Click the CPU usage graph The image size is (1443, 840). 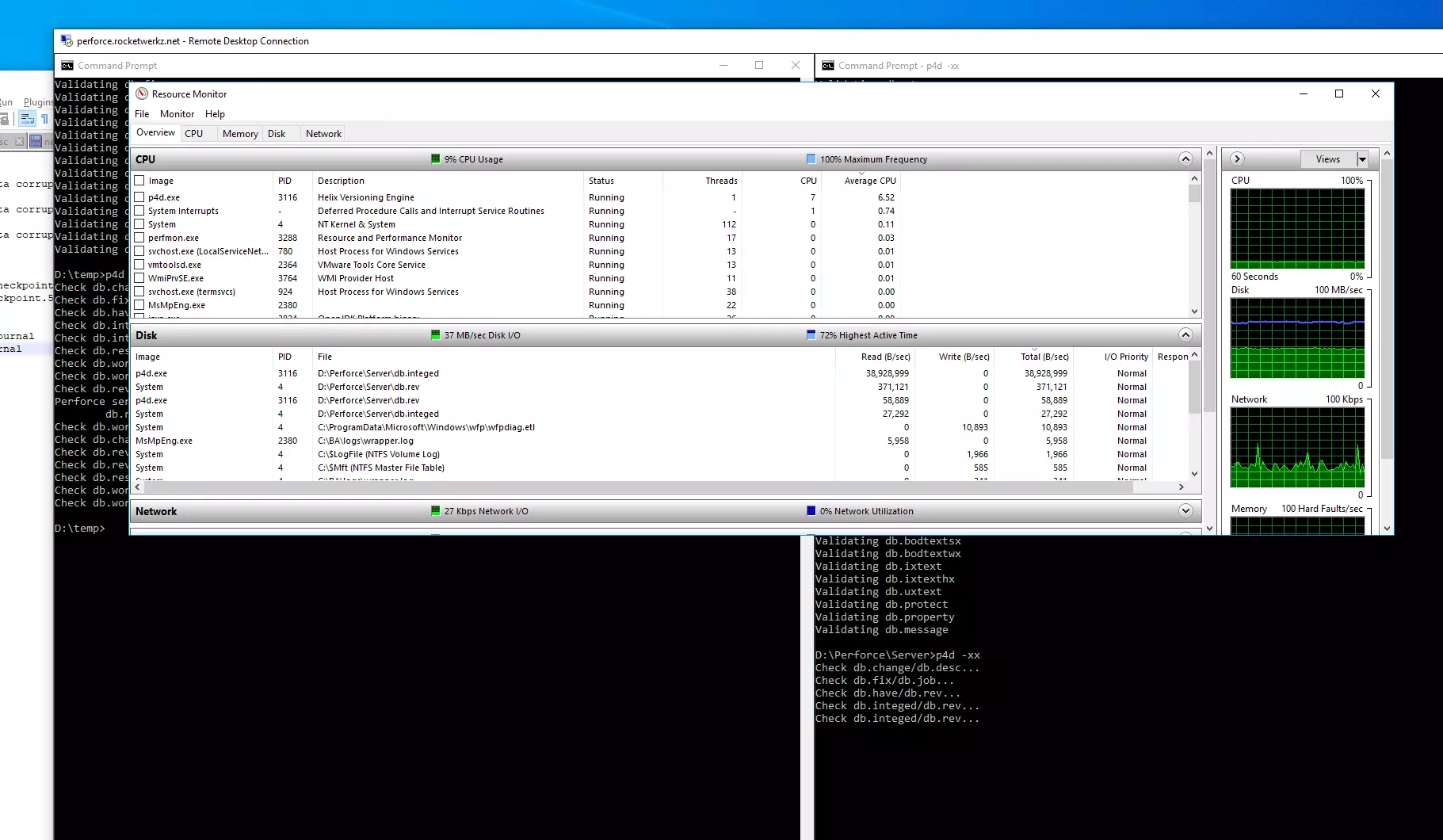1297,229
